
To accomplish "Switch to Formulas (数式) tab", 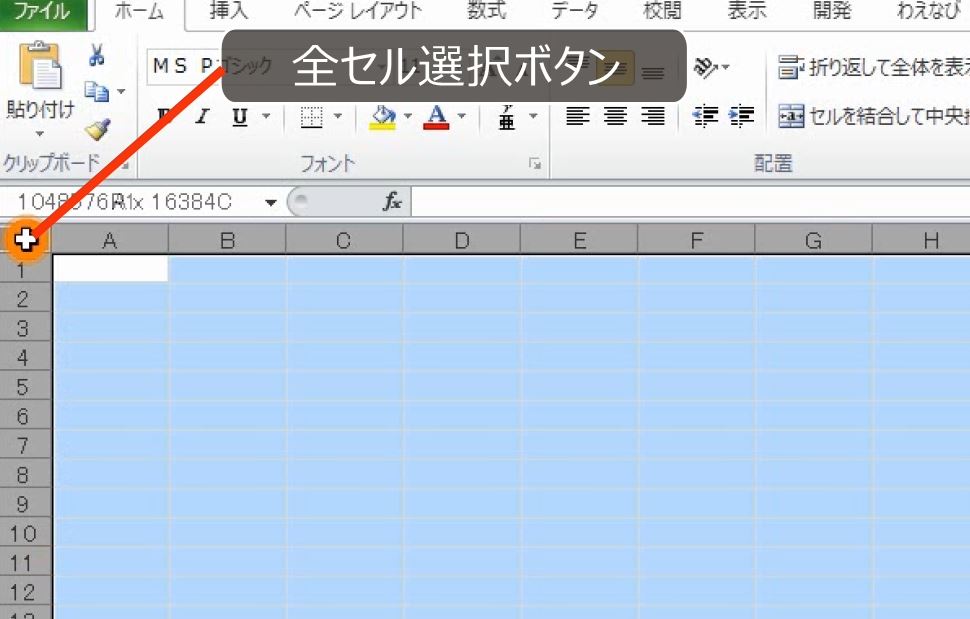I will [486, 12].
